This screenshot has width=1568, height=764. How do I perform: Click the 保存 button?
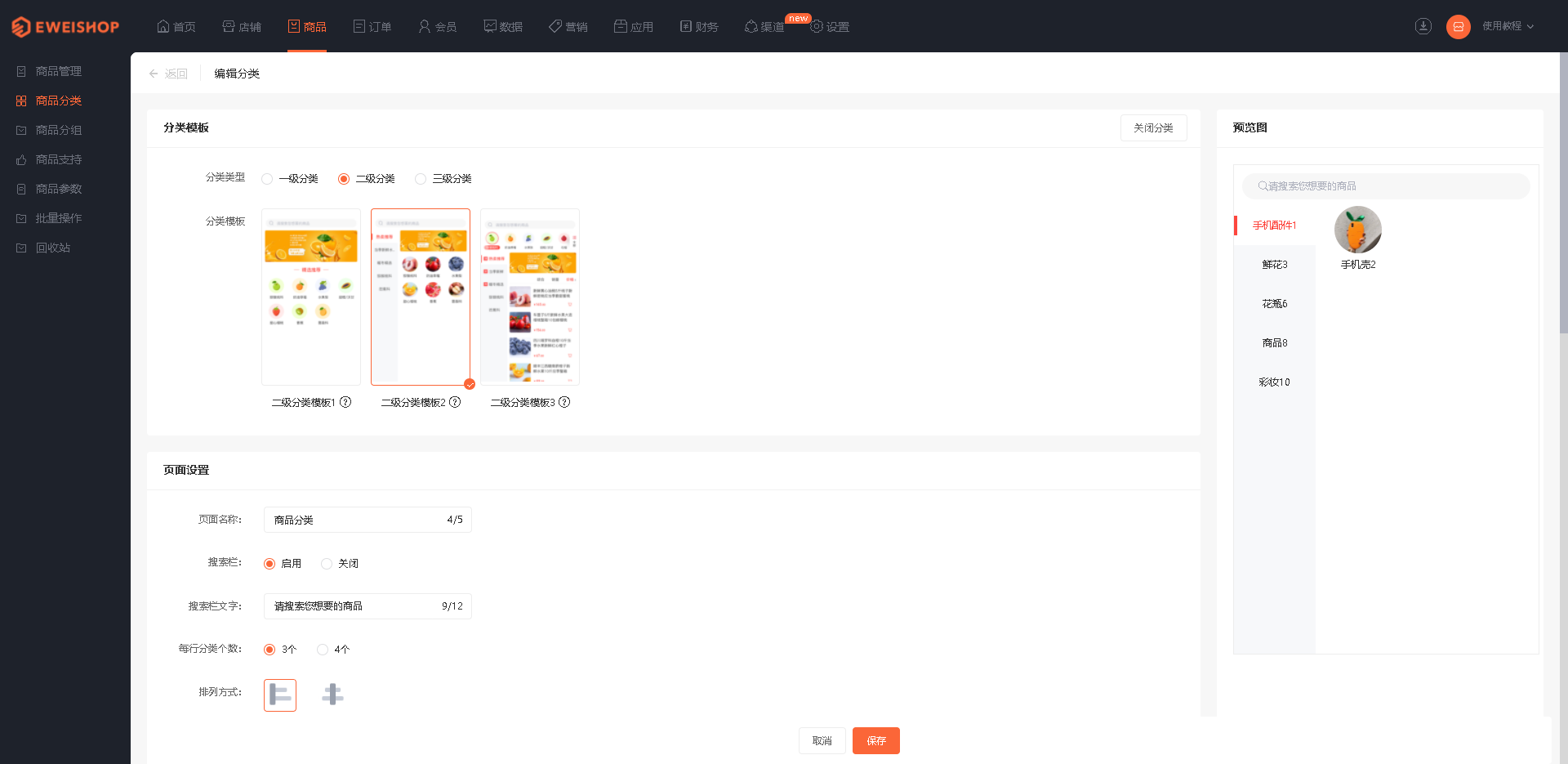[876, 741]
